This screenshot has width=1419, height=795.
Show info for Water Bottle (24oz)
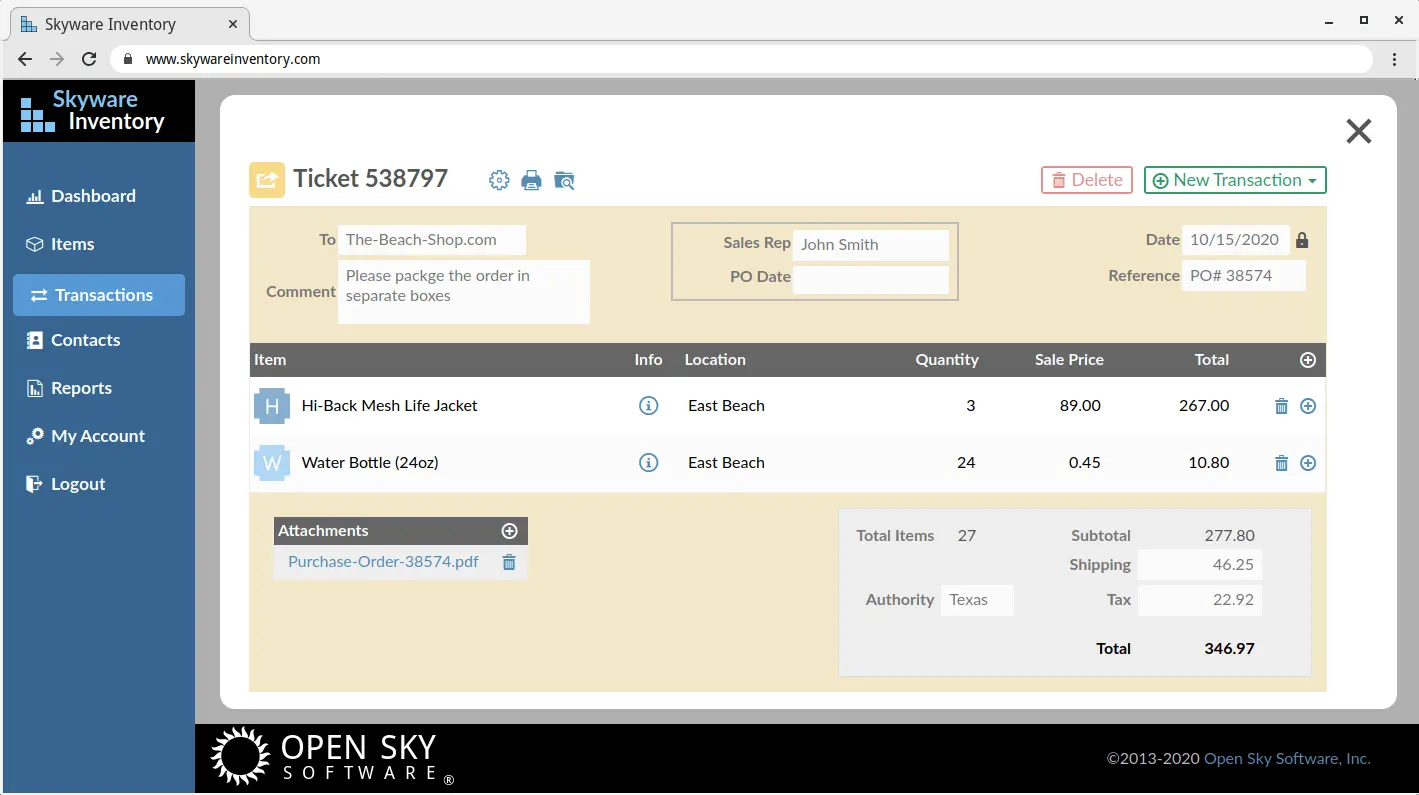[x=649, y=463]
